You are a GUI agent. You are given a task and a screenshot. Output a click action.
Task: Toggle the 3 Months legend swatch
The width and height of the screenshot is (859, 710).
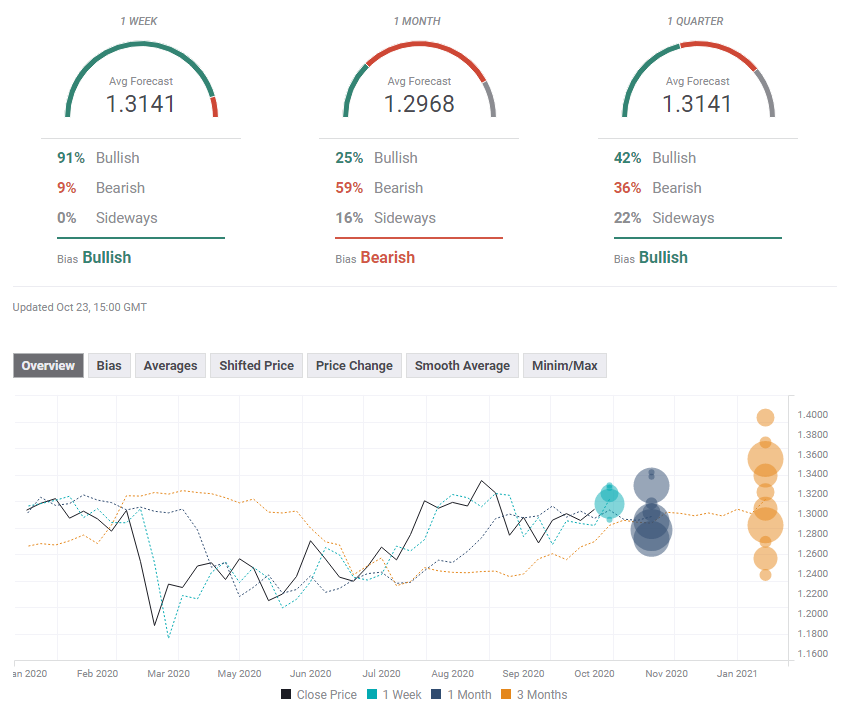(x=506, y=694)
